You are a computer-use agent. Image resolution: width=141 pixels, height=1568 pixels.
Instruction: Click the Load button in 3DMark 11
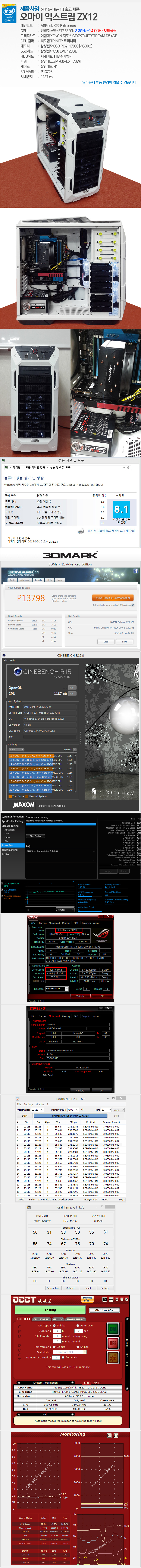click(x=106, y=642)
